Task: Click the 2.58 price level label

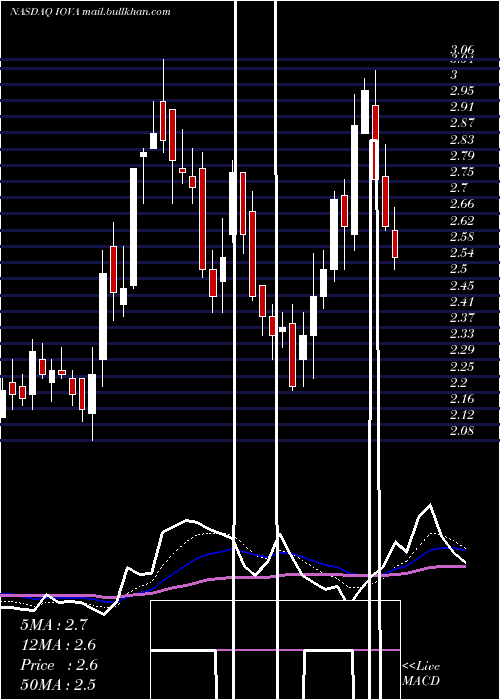Action: pos(462,236)
